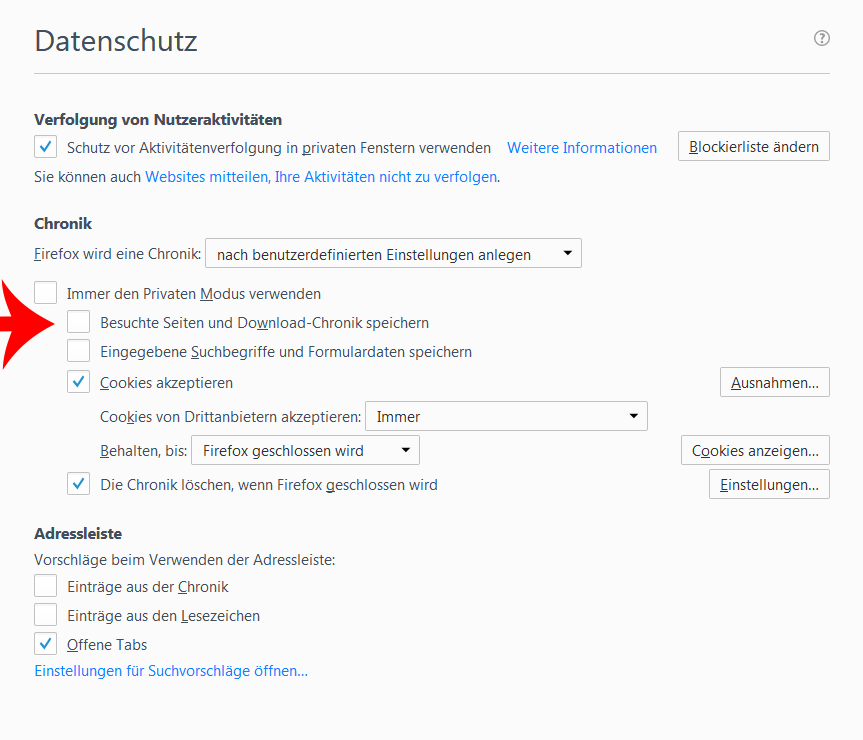Enable saving search terms and form data
Image resolution: width=863 pixels, height=740 pixels.
pyautogui.click(x=79, y=352)
